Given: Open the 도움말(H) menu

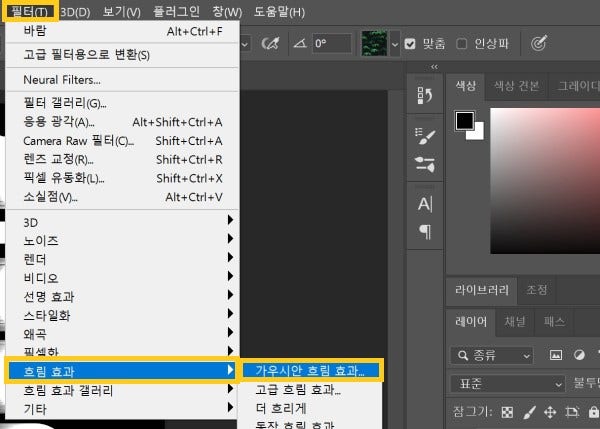Looking at the screenshot, I should [x=279, y=12].
